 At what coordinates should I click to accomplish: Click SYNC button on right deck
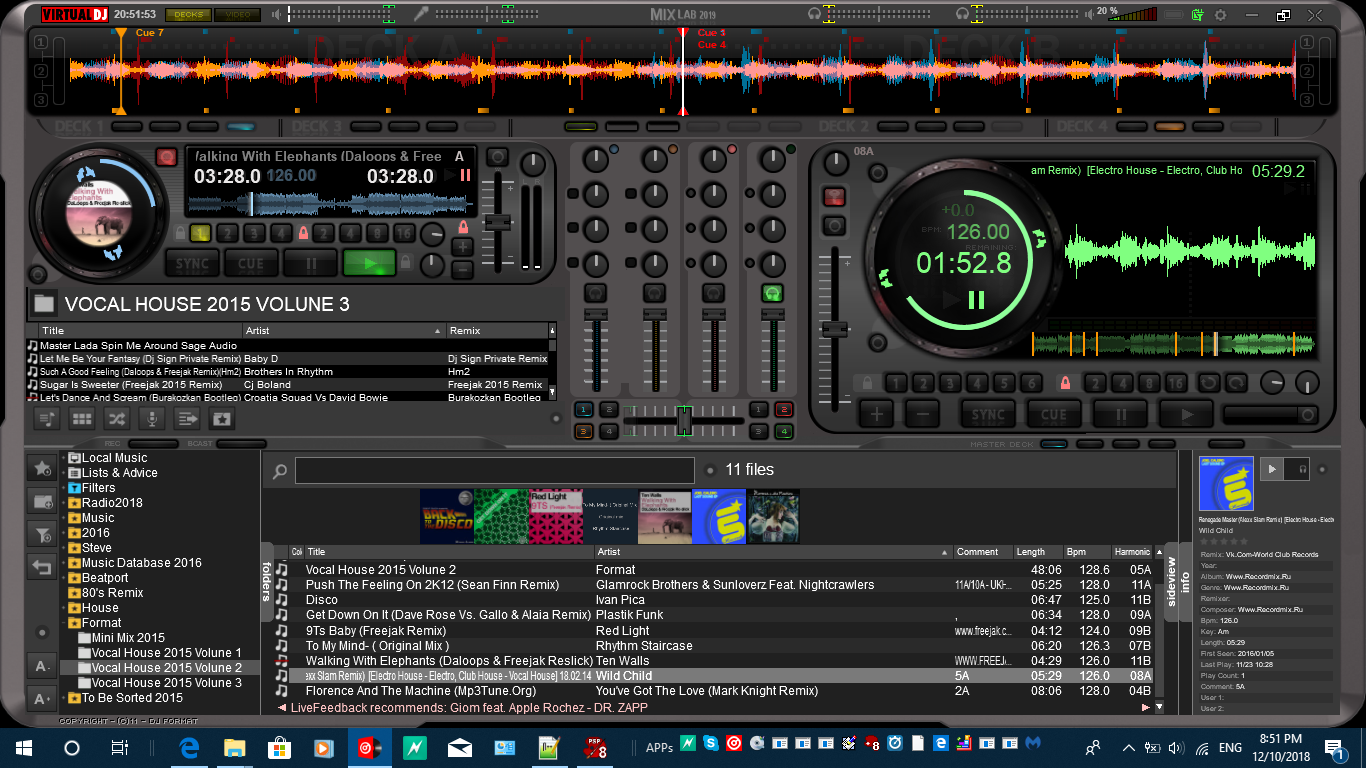[x=988, y=414]
